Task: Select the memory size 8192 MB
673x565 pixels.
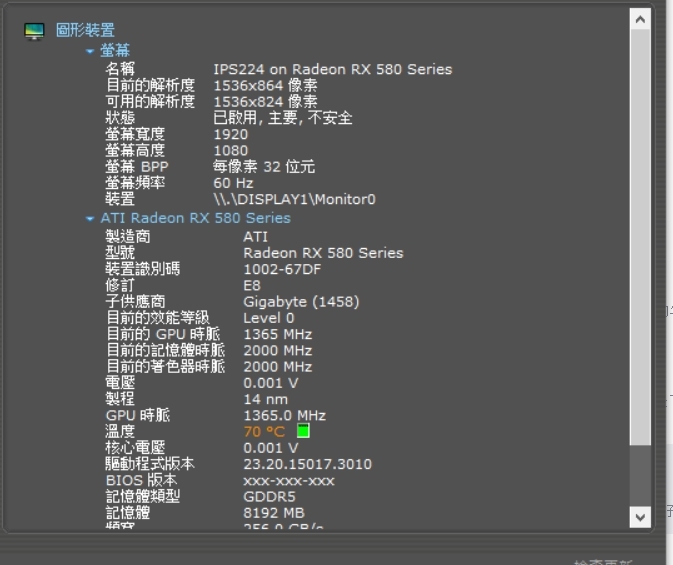Action: 274,513
